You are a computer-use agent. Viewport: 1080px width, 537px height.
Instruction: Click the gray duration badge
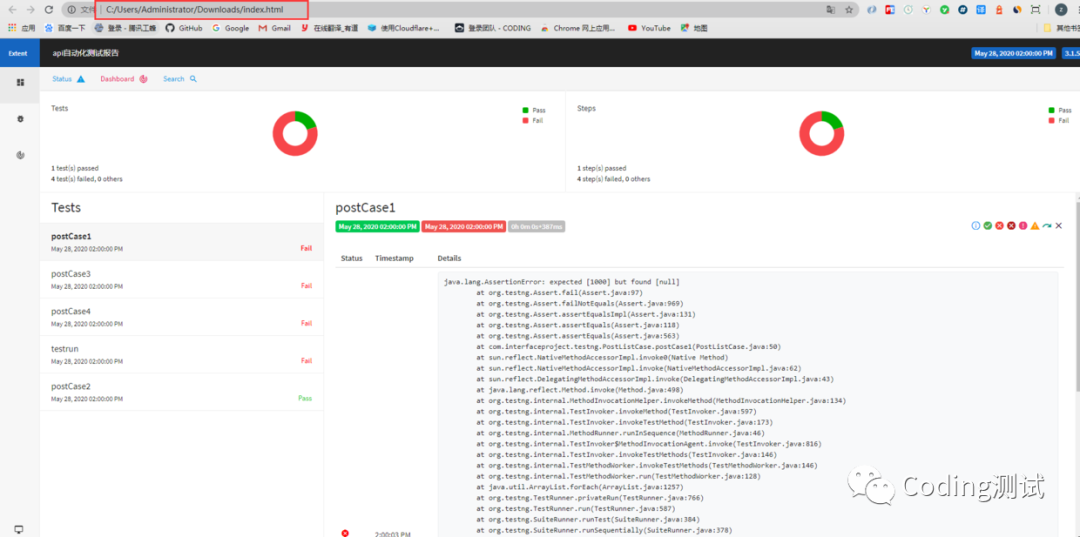[537, 227]
